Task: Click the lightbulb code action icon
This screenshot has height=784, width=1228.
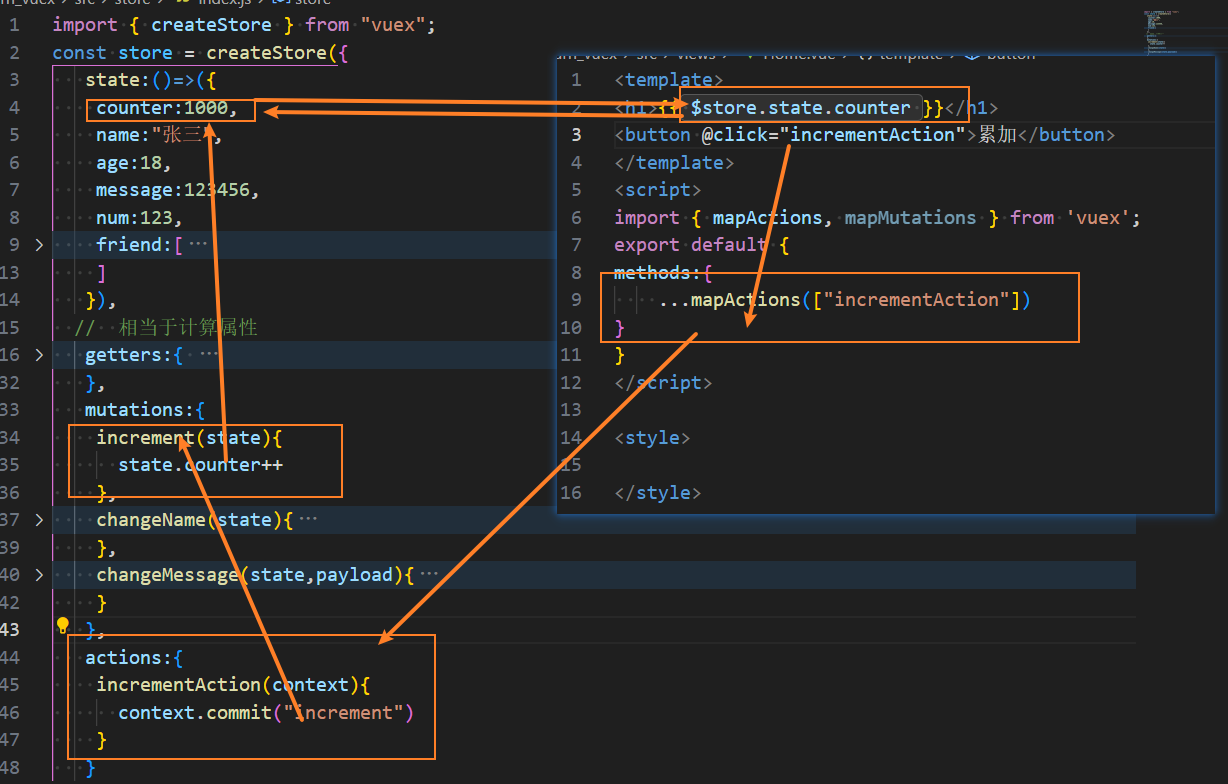Action: click(63, 626)
